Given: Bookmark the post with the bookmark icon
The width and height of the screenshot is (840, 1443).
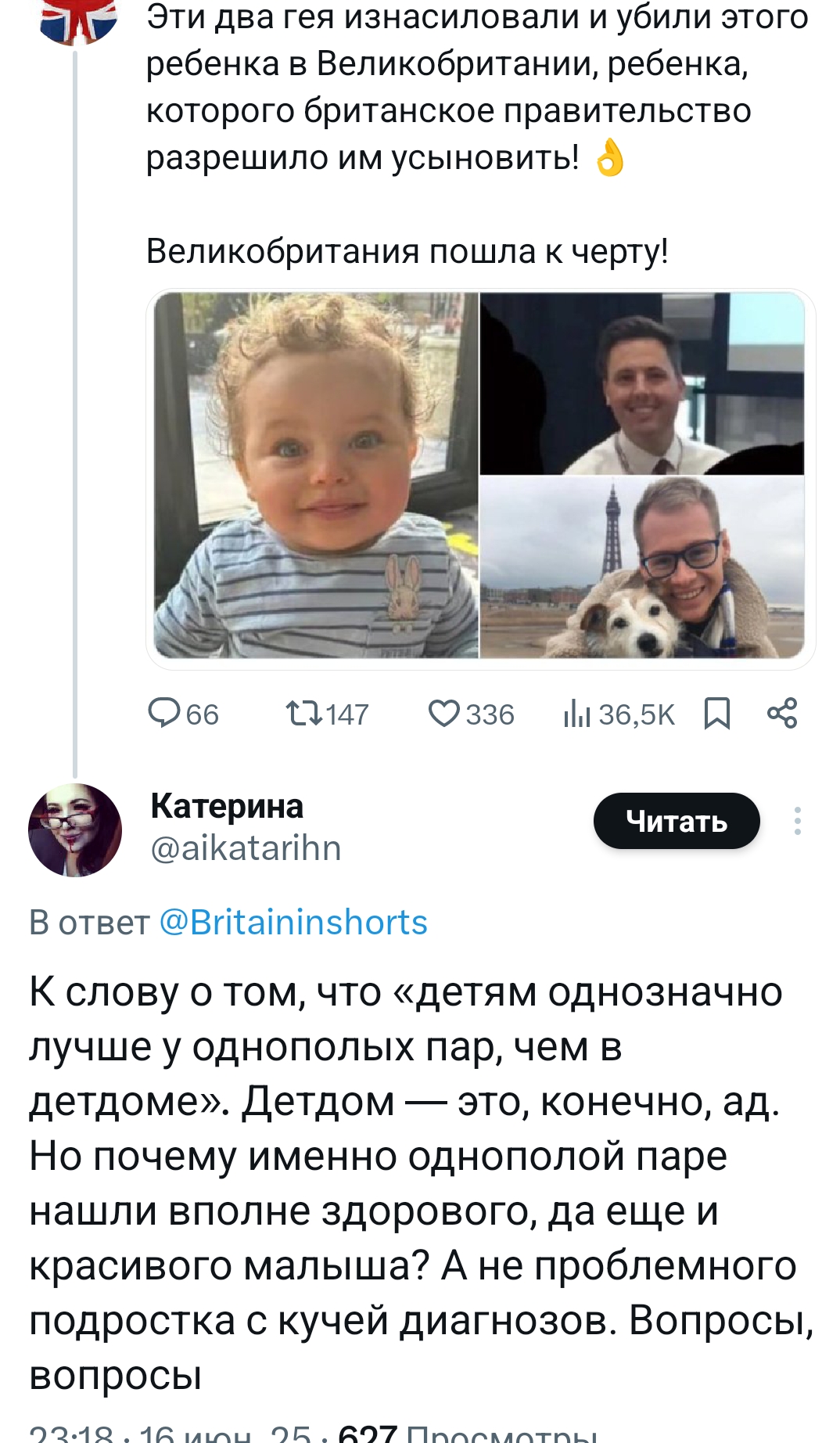Looking at the screenshot, I should (716, 714).
